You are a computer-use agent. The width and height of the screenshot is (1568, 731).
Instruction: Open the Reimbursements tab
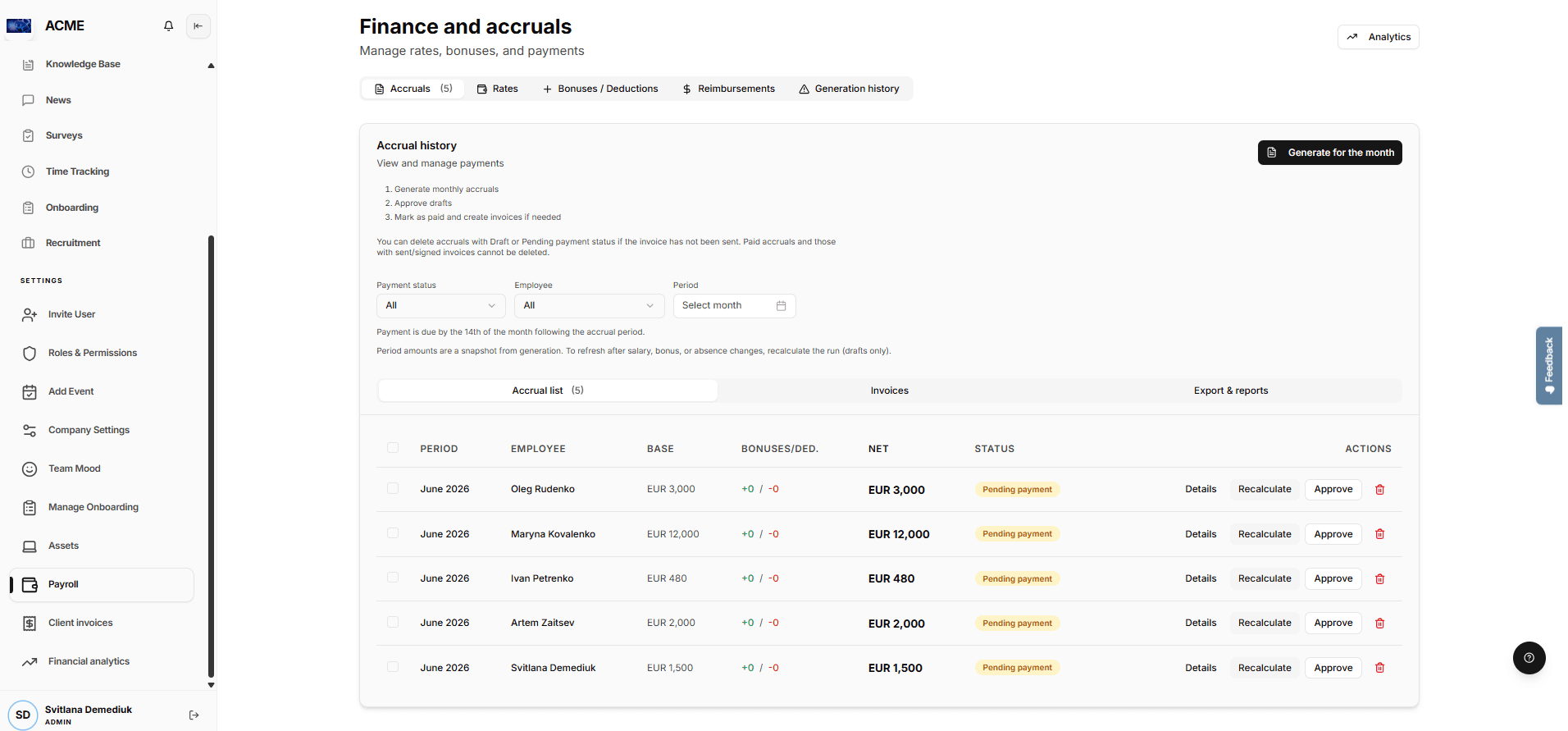(x=728, y=89)
